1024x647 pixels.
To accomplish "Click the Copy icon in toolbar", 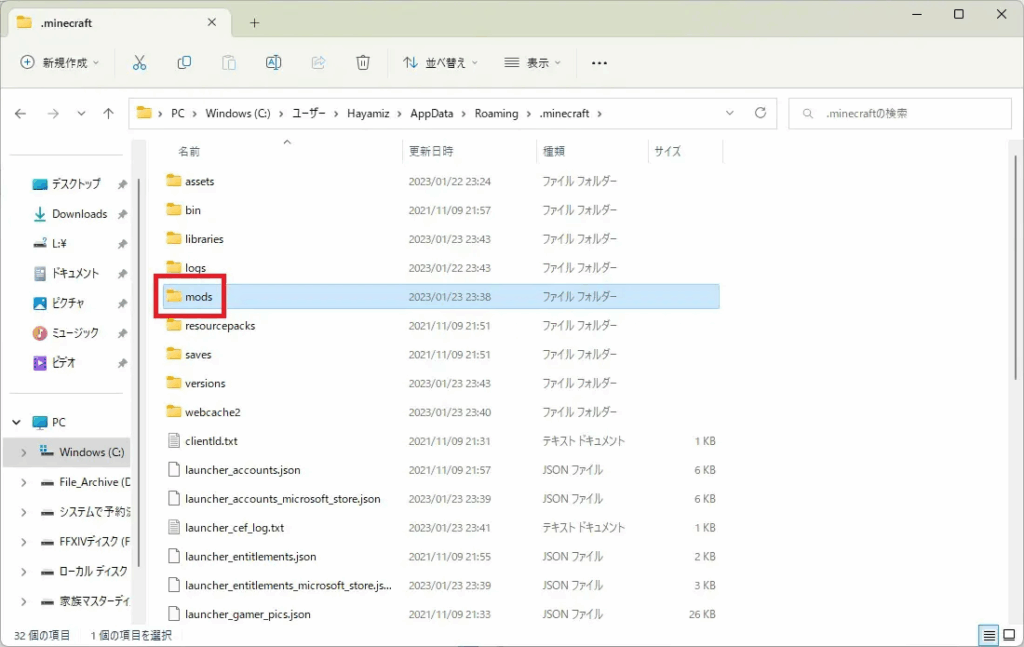I will click(184, 62).
